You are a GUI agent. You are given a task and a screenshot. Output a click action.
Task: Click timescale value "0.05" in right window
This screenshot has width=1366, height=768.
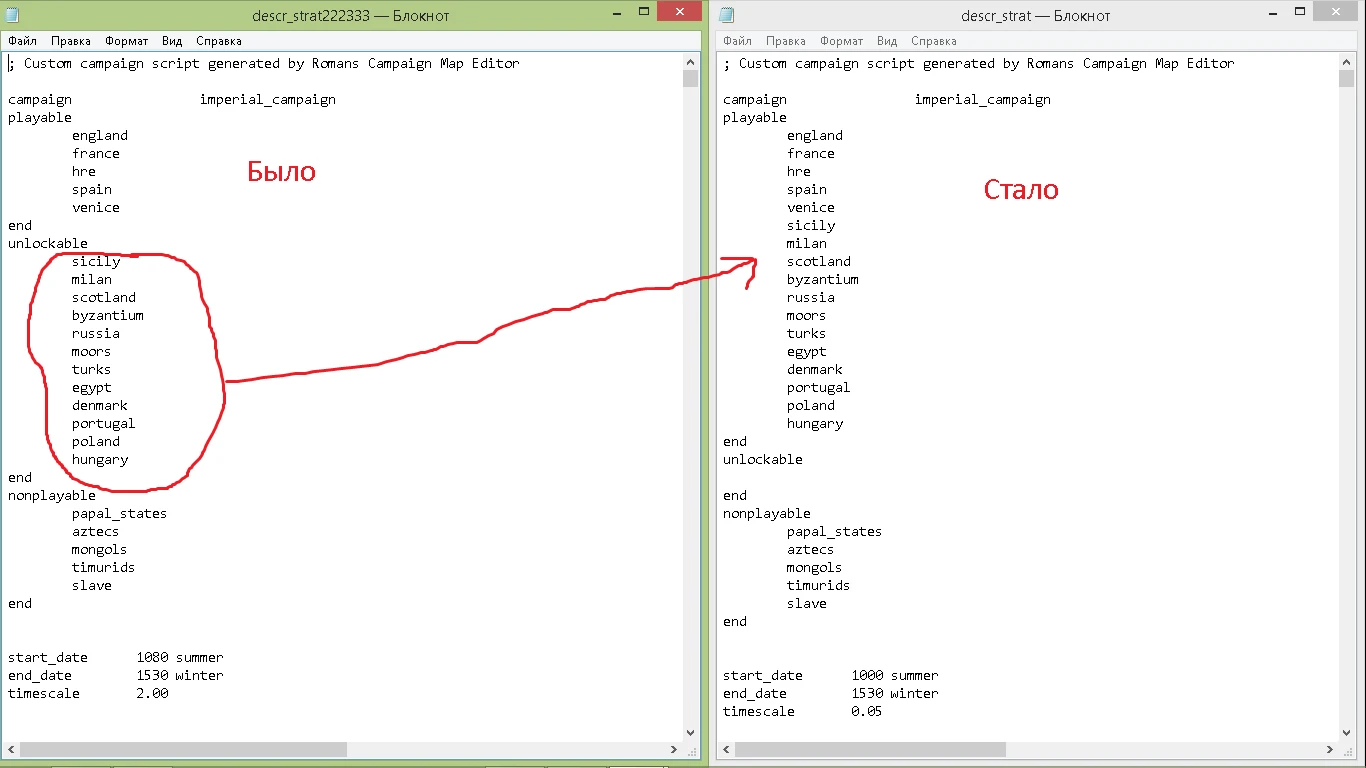[x=867, y=711]
